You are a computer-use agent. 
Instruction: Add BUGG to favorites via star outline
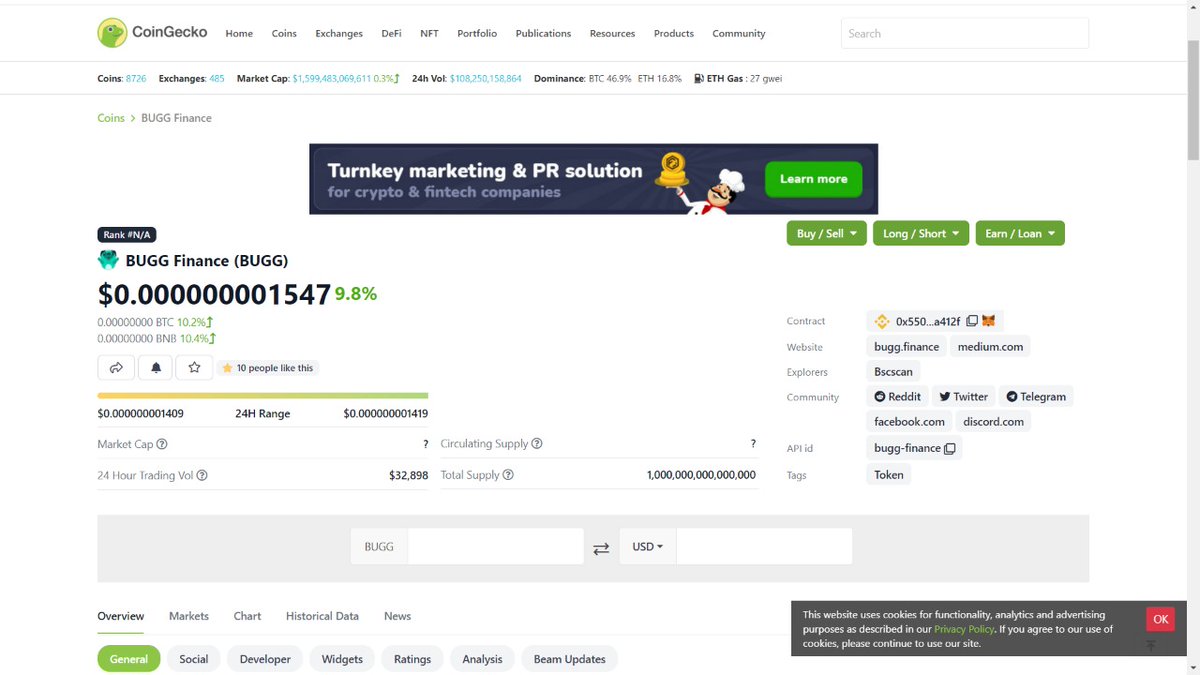pos(194,368)
